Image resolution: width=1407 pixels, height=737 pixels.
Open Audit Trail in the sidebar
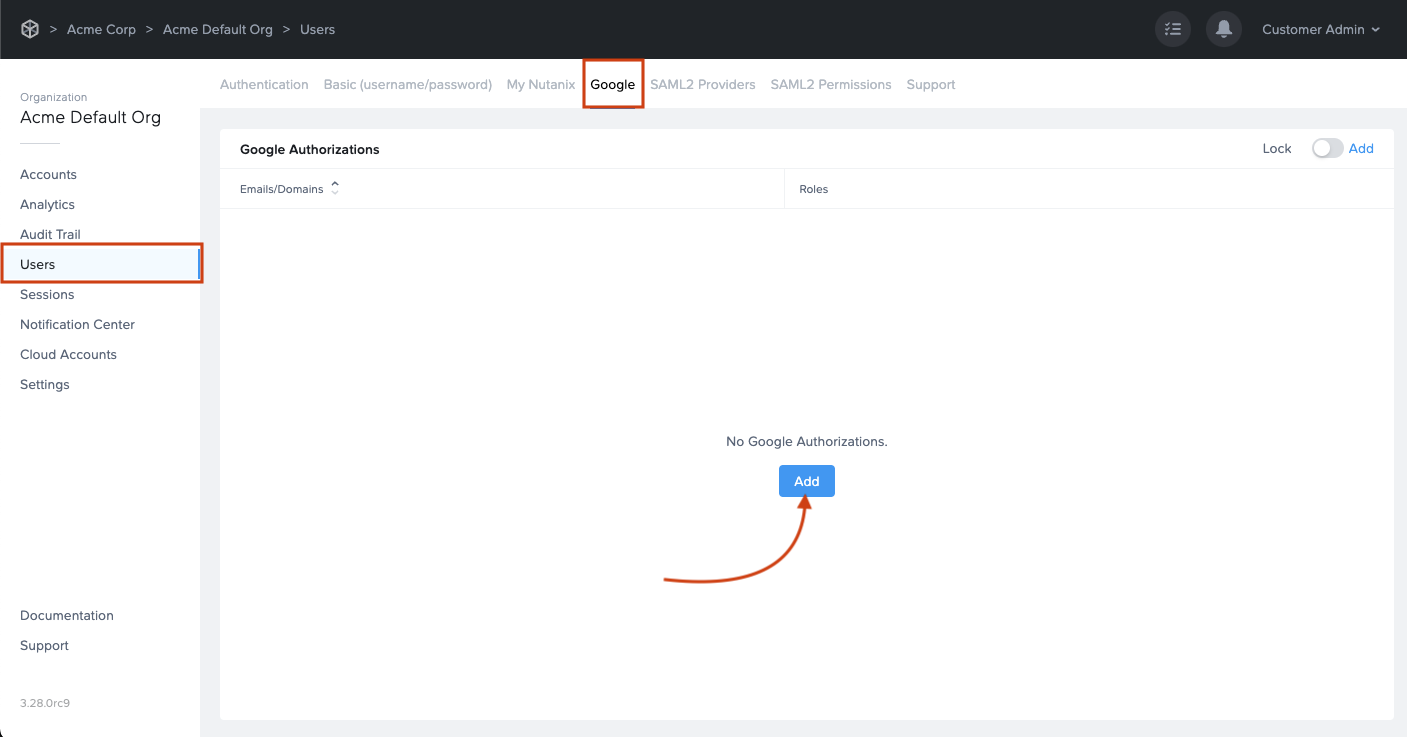point(50,234)
